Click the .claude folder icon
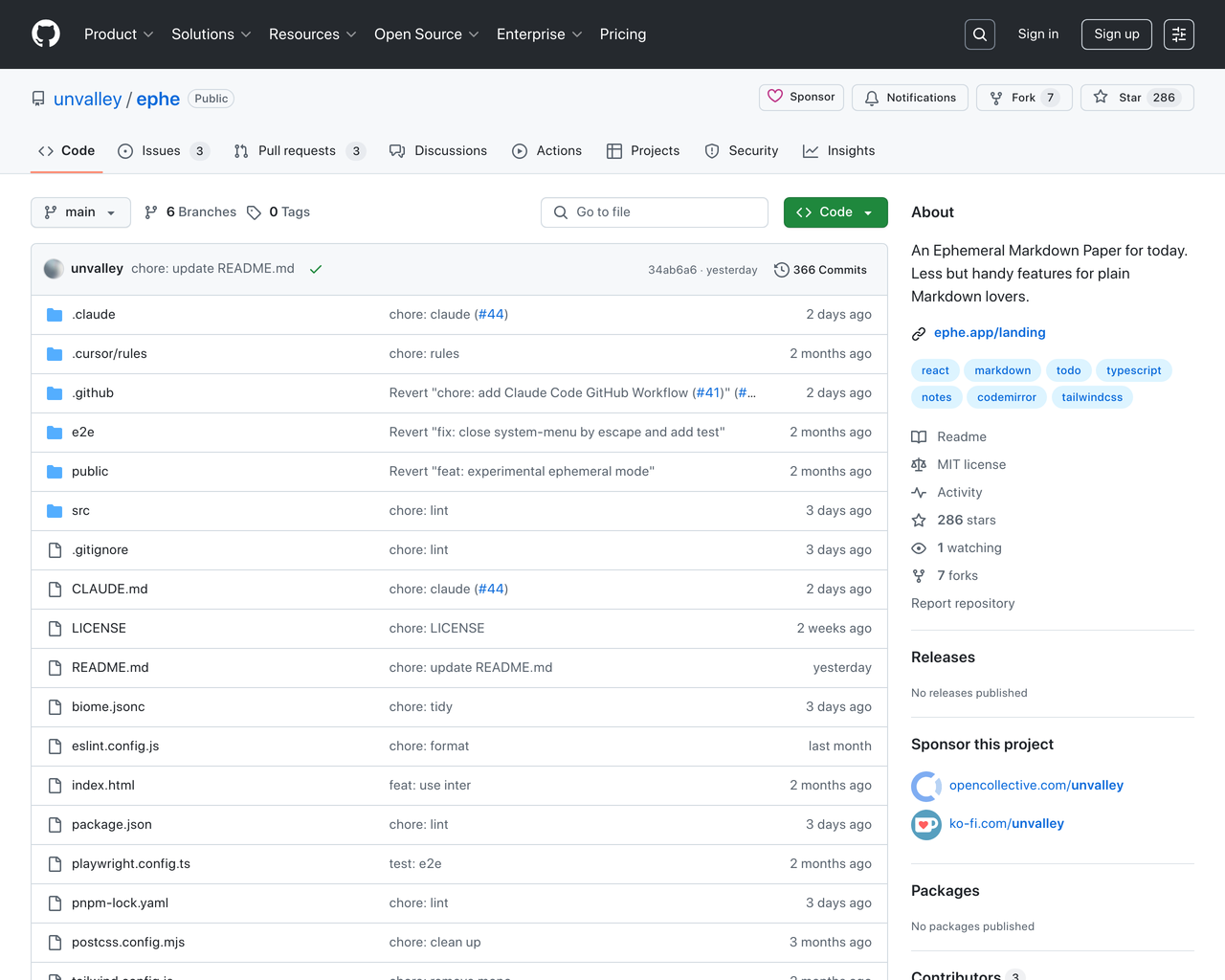Viewport: 1225px width, 980px height. 55,315
